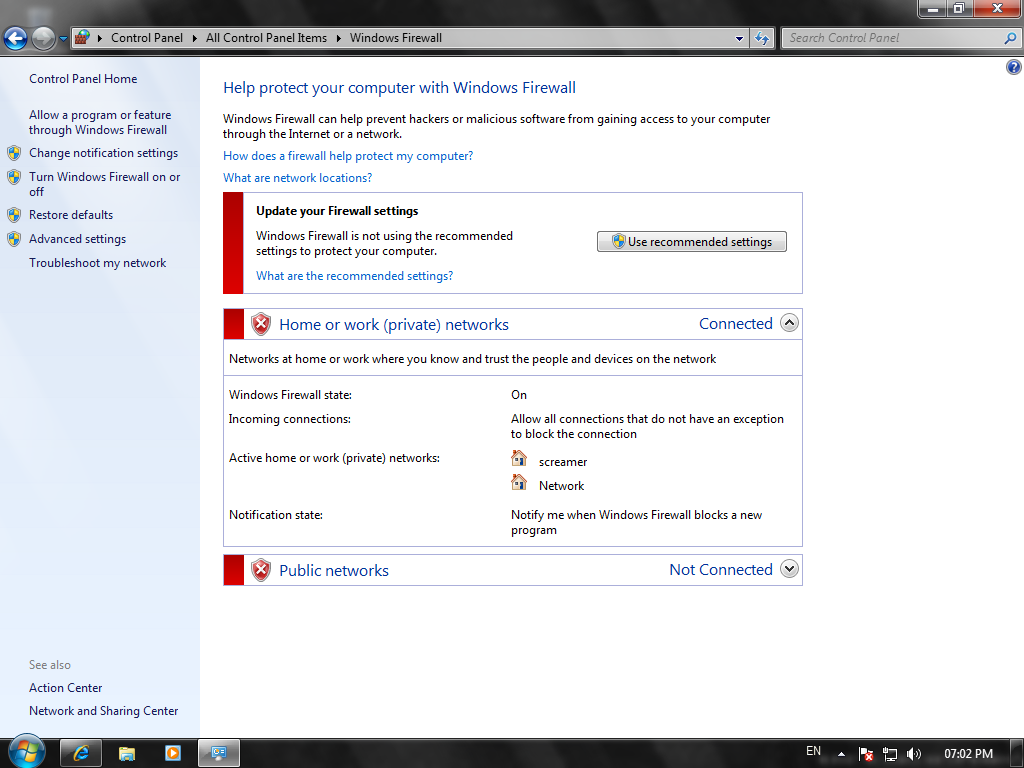Select Windows Firewall breadcrumb segment

tap(396, 38)
